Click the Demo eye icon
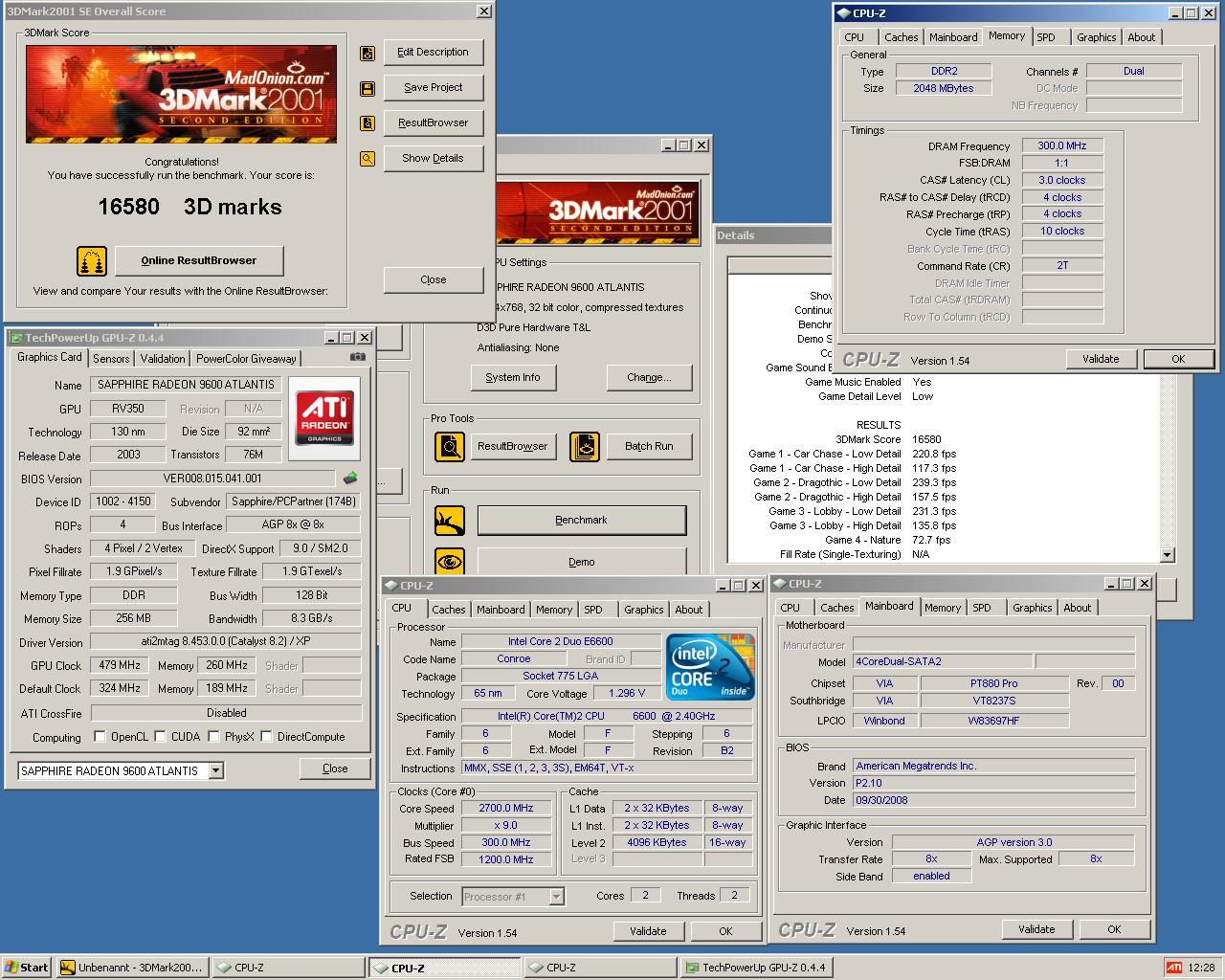Image resolution: width=1225 pixels, height=980 pixels. point(449,561)
